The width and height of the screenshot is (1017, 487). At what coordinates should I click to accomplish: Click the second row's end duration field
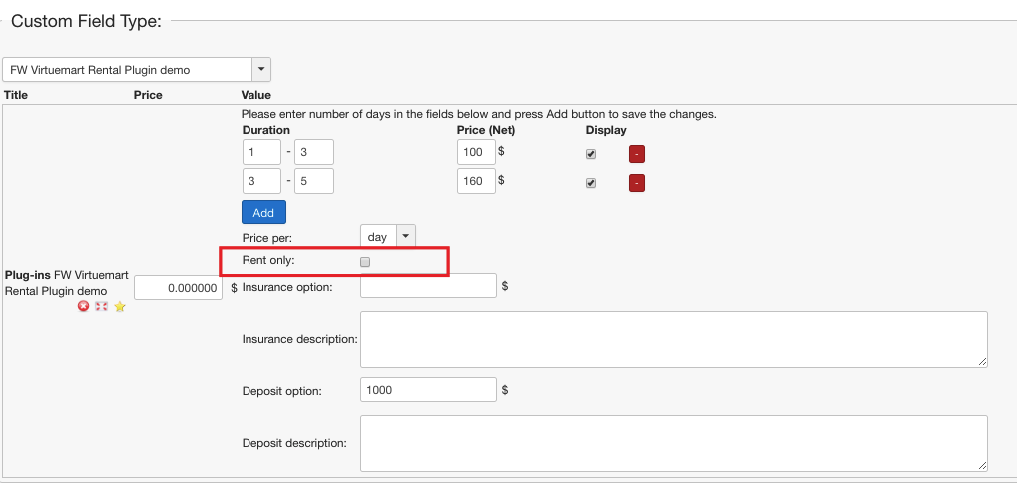pyautogui.click(x=313, y=181)
